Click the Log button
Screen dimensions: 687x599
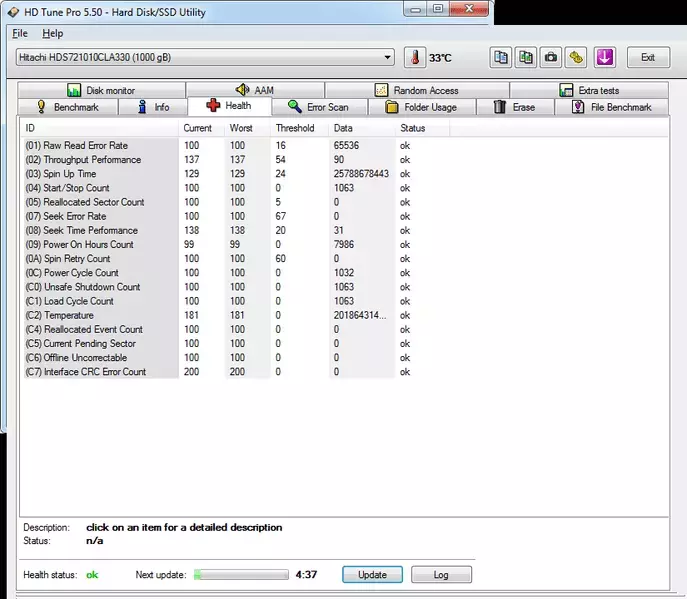[441, 574]
